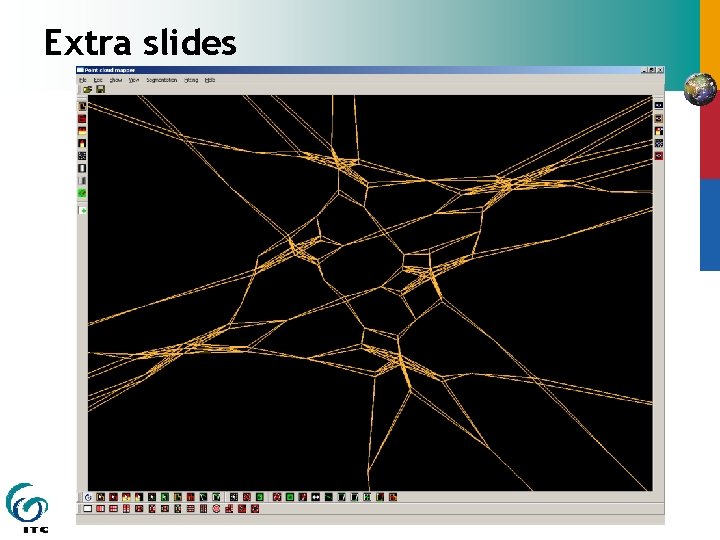Click the circular arrow refresh icon
The width and height of the screenshot is (720, 540).
(88, 497)
